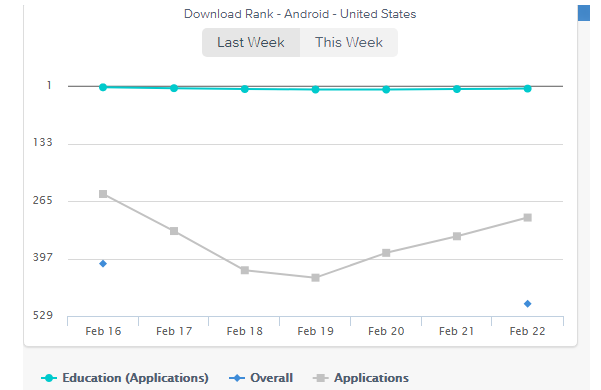Click Education data point on Feb 22
The width and height of the screenshot is (601, 390).
coord(528,88)
